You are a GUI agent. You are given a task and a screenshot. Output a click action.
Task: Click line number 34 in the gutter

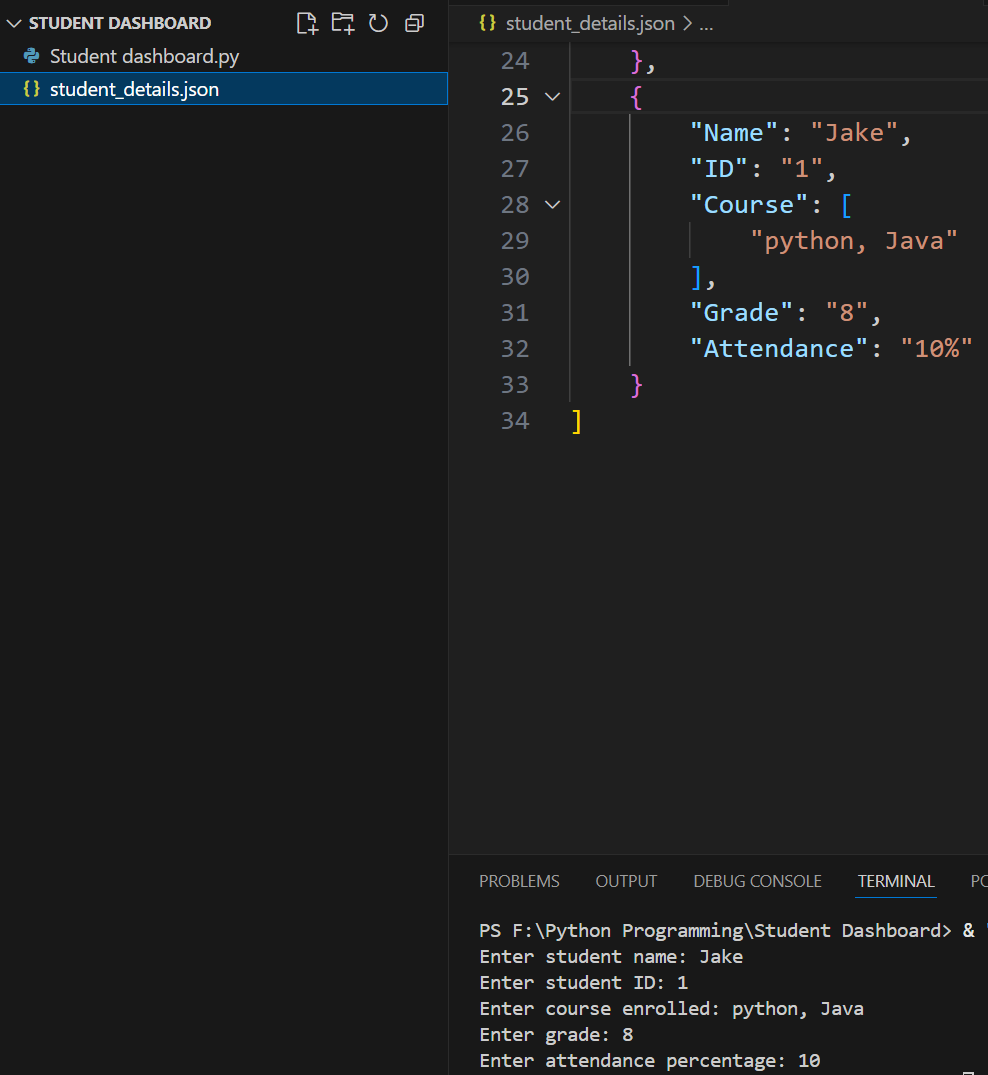point(515,421)
